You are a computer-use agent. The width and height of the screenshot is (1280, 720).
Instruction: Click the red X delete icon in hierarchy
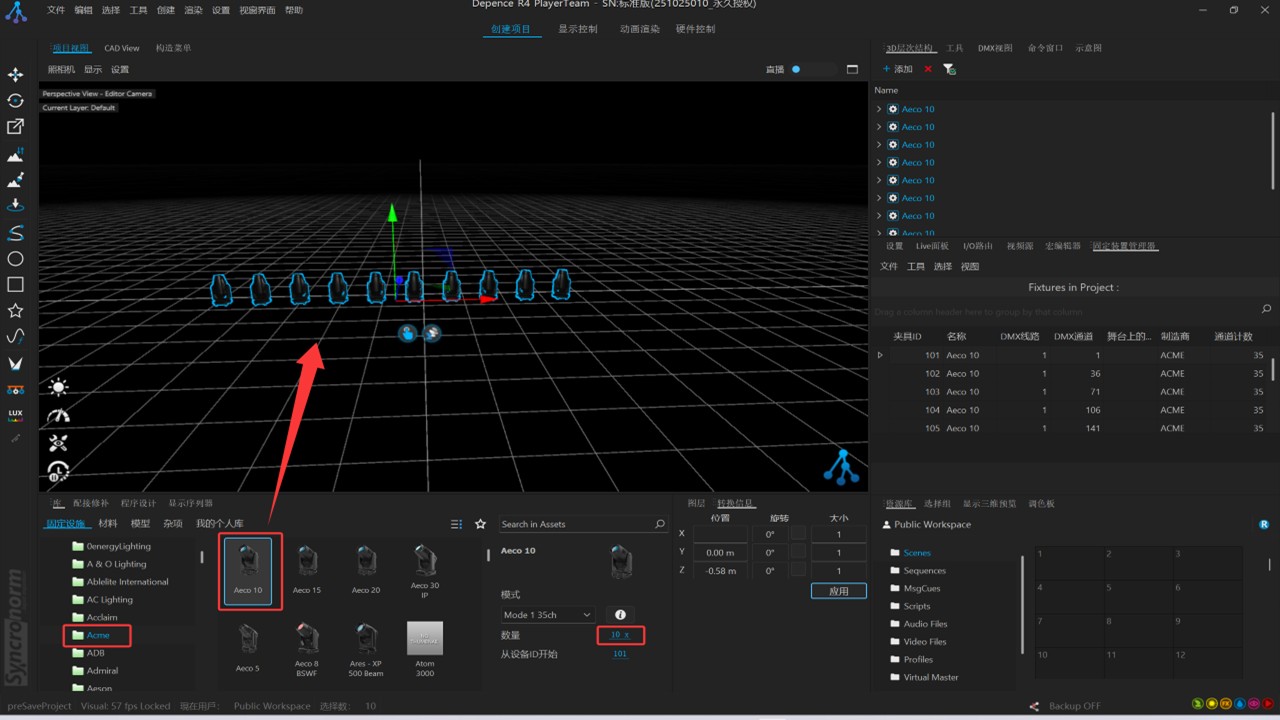[x=928, y=69]
